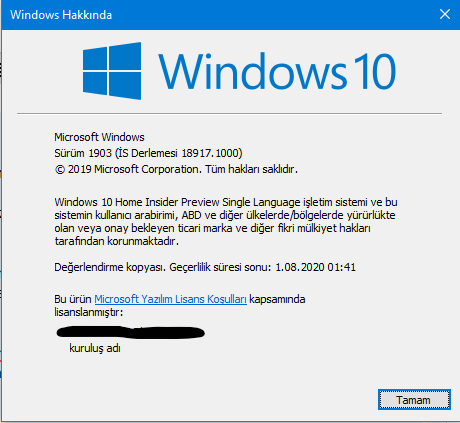Click the lisanslanmıştır text
460x423 pixels.
(89, 312)
